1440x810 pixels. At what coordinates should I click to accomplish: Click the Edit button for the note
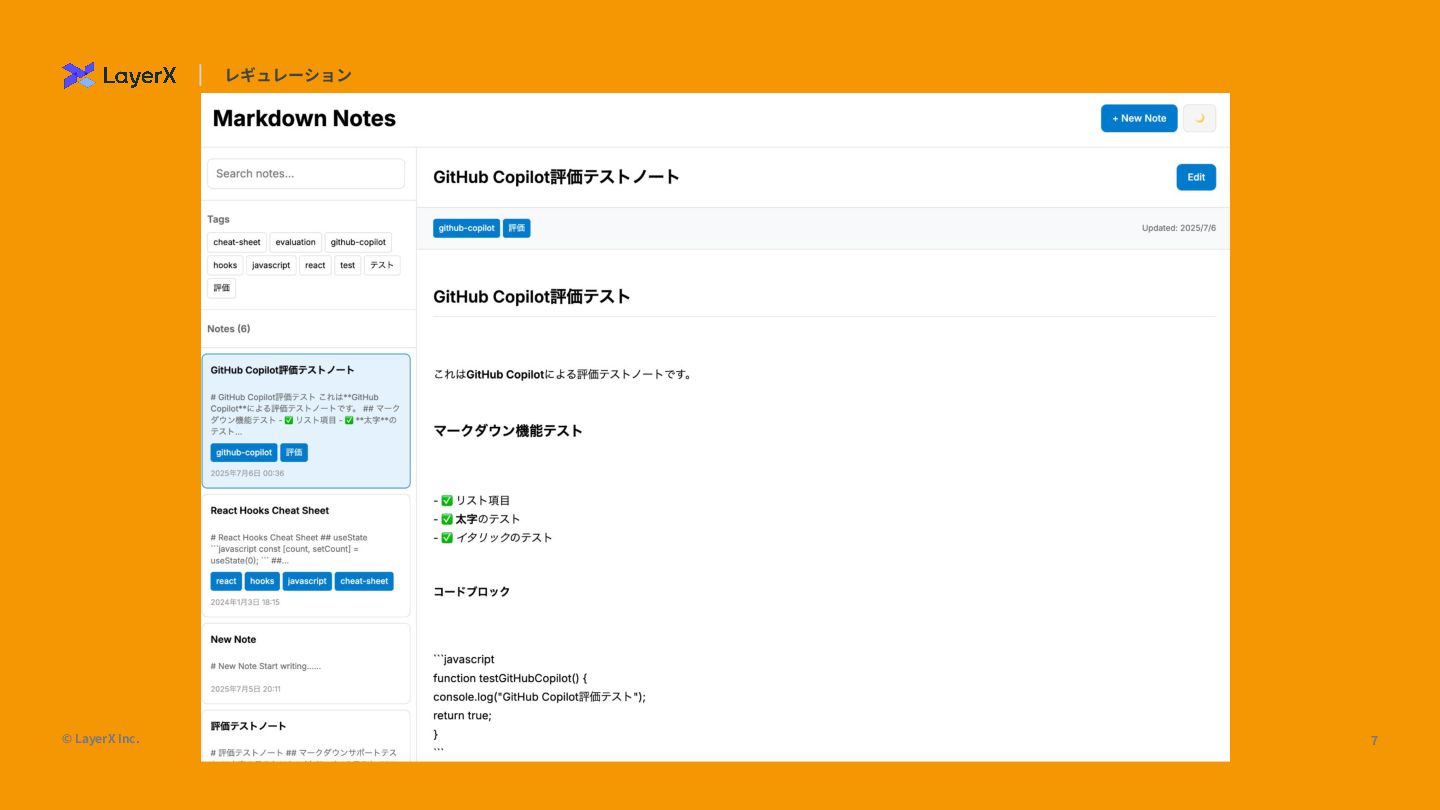(x=1196, y=177)
